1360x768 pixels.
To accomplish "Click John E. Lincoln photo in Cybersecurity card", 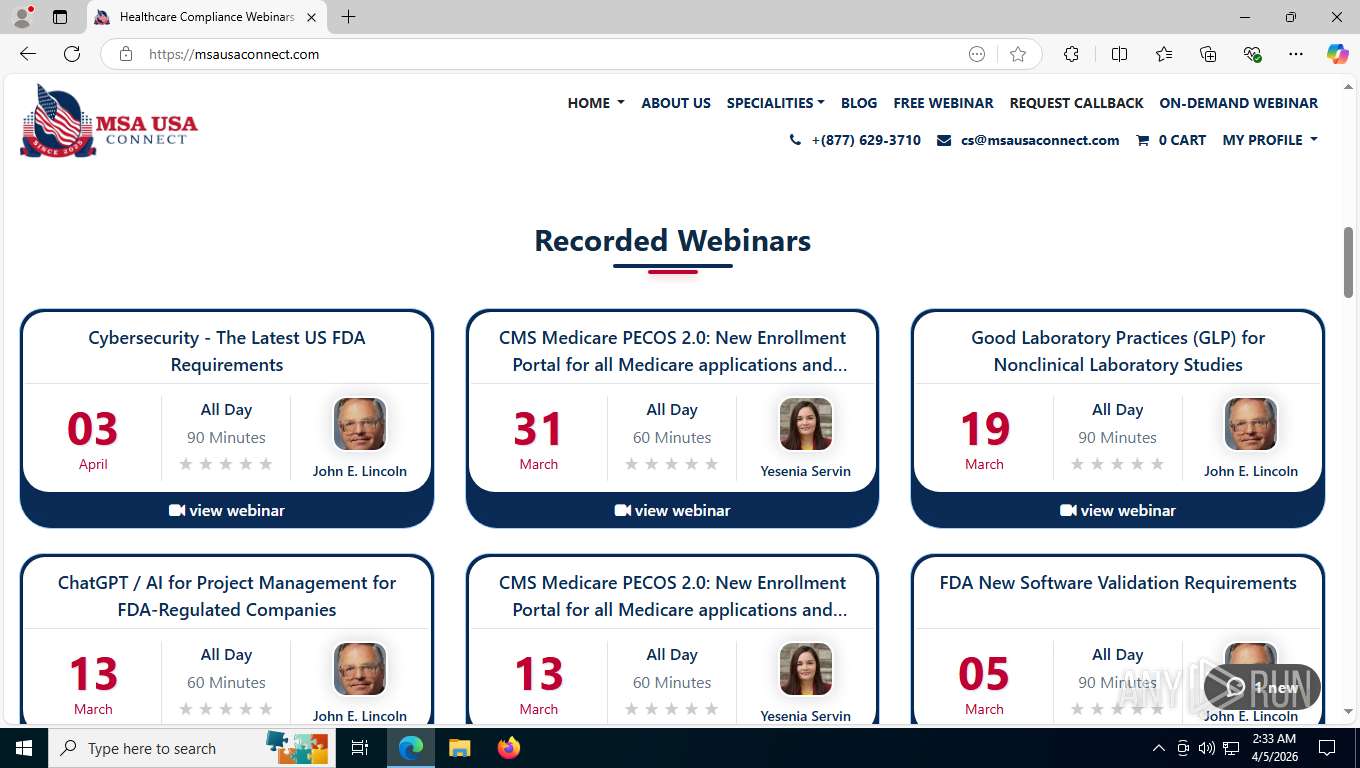I will pos(360,424).
